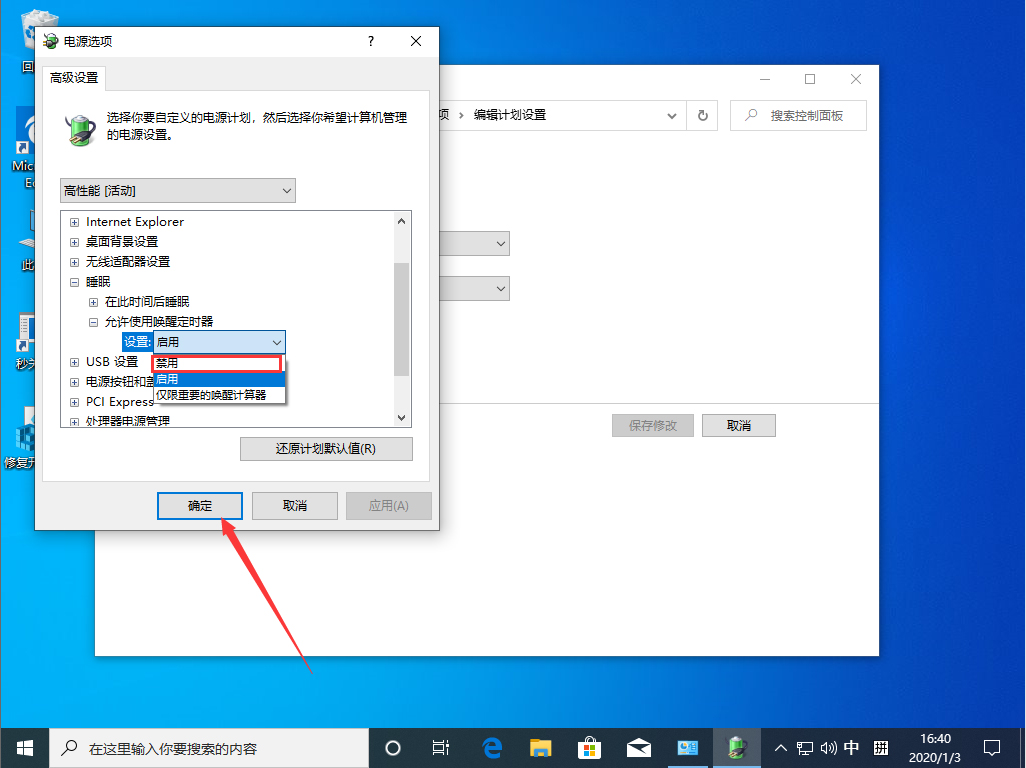1026x768 pixels.
Task: Click the volume icon in system tray
Action: coord(829,747)
